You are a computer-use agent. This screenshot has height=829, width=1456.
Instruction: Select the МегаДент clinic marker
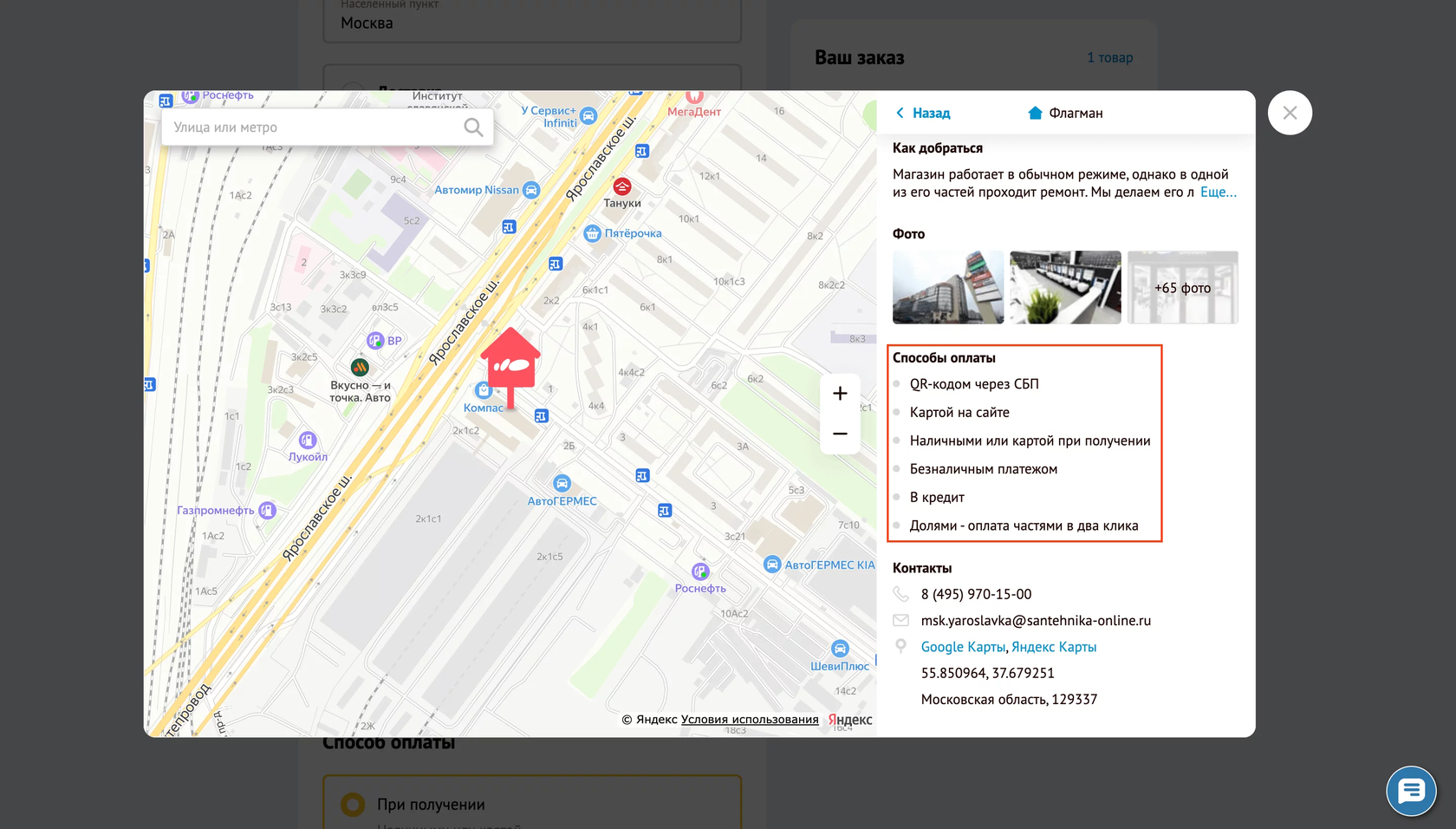(694, 96)
